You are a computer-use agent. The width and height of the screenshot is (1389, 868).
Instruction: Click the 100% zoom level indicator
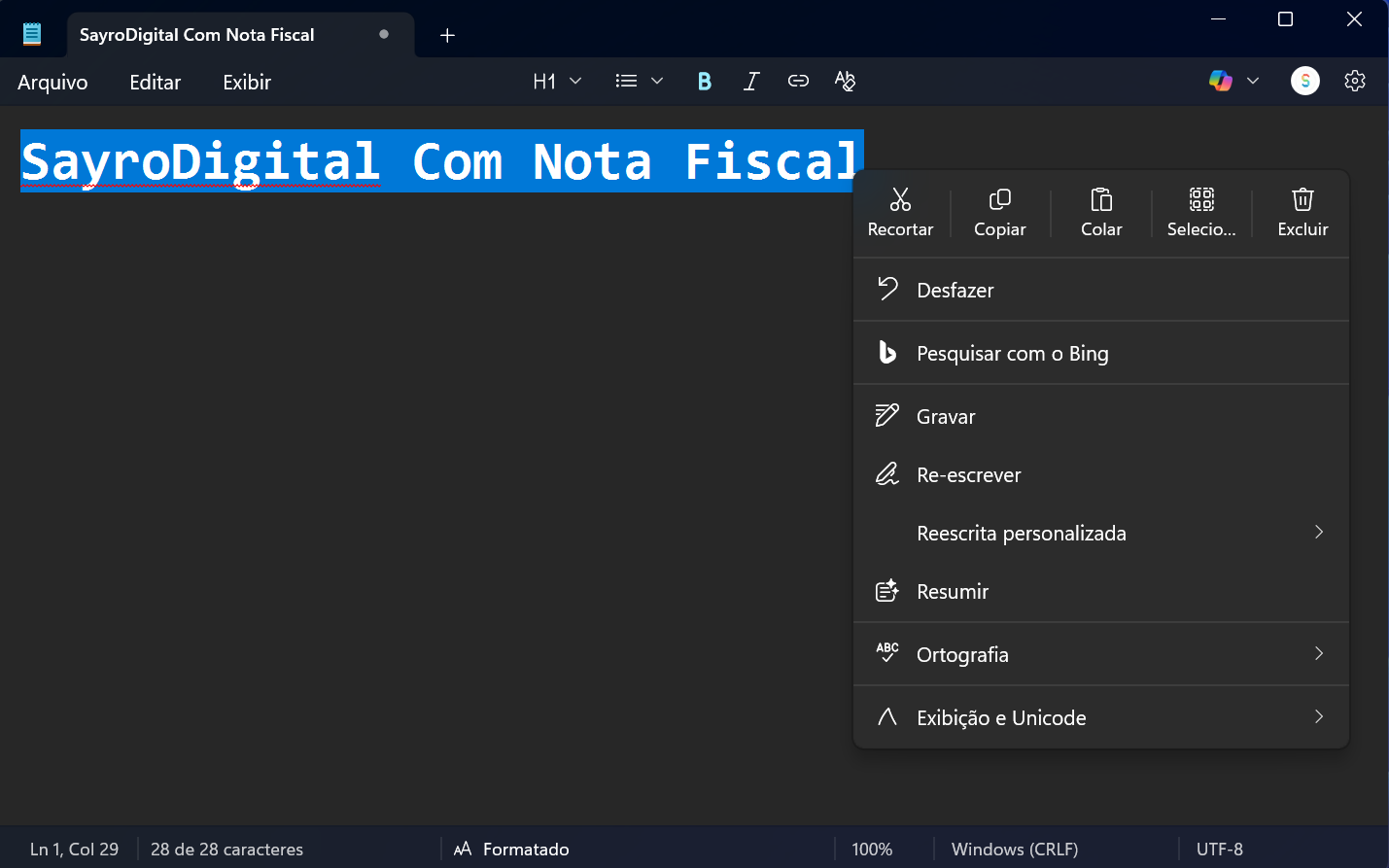coord(872,849)
